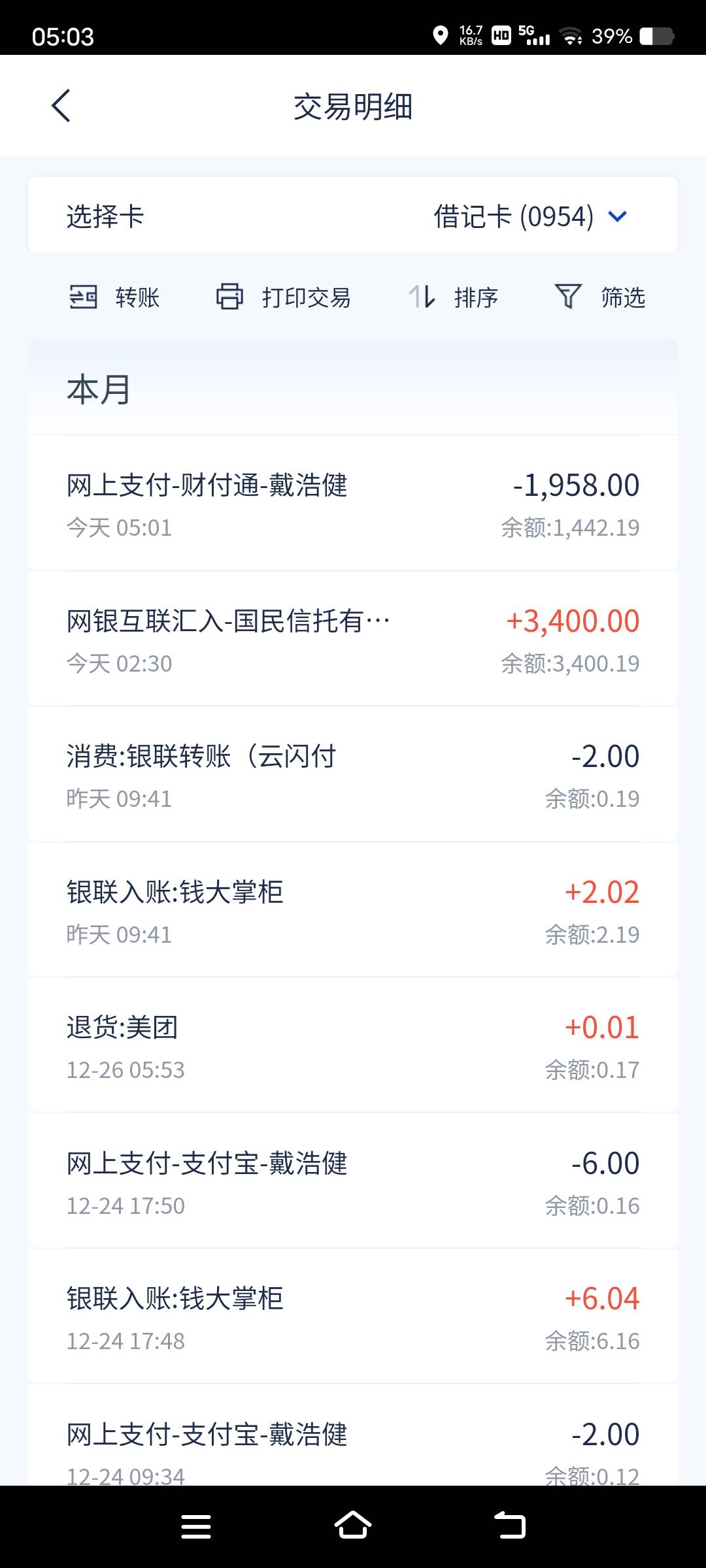The width and height of the screenshot is (706, 1568).
Task: Open the 退货:美团 refund transaction
Action: [x=353, y=1047]
